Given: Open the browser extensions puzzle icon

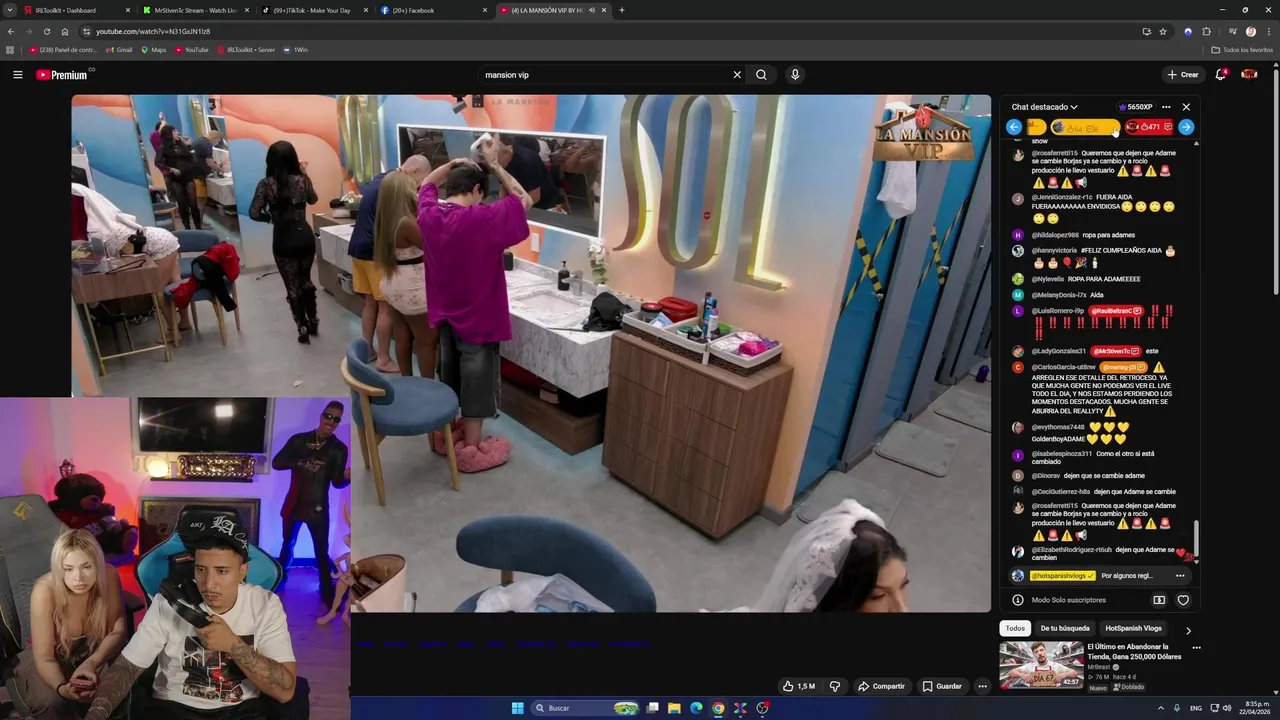Looking at the screenshot, I should coord(1206,31).
